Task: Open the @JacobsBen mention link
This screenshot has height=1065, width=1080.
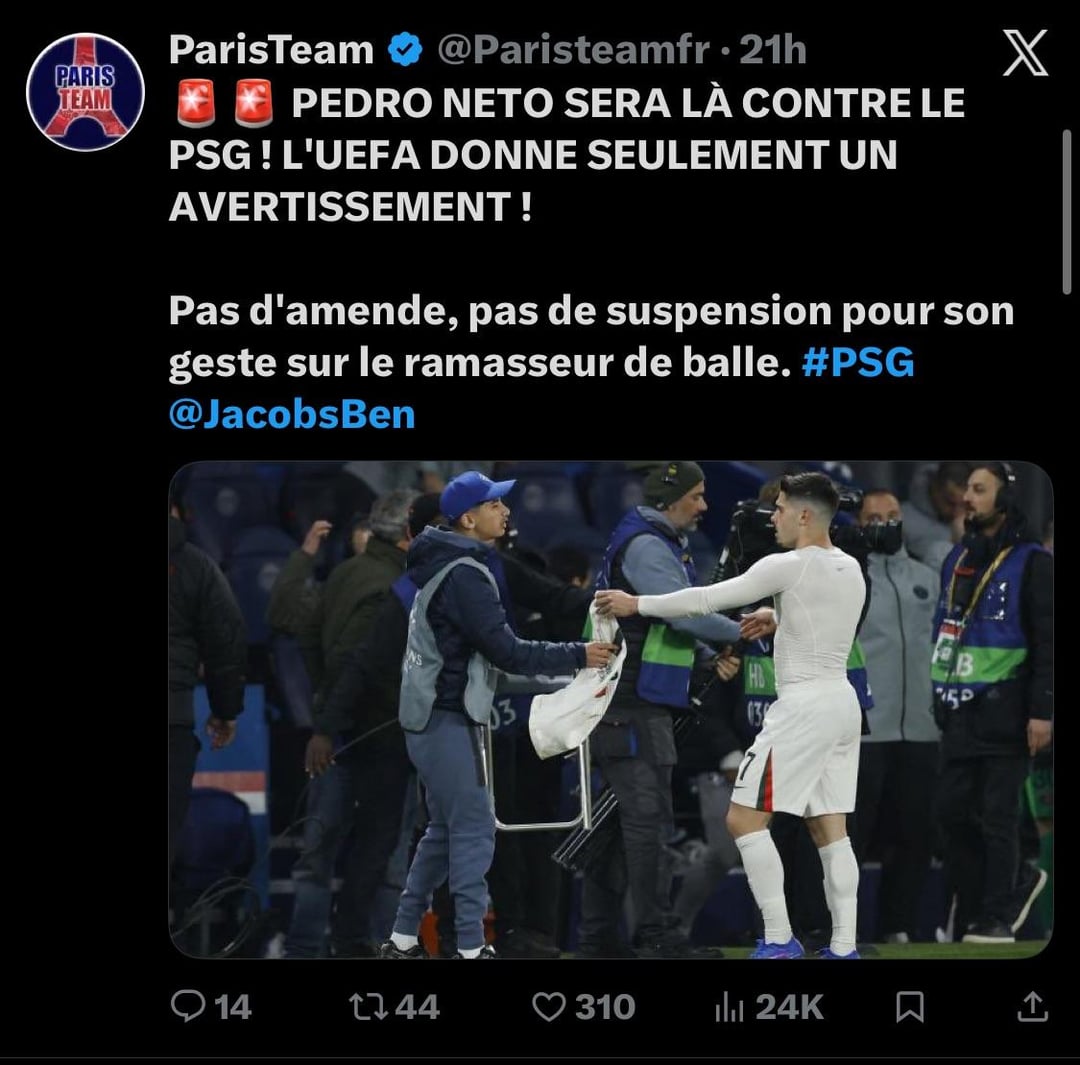Action: click(x=292, y=414)
